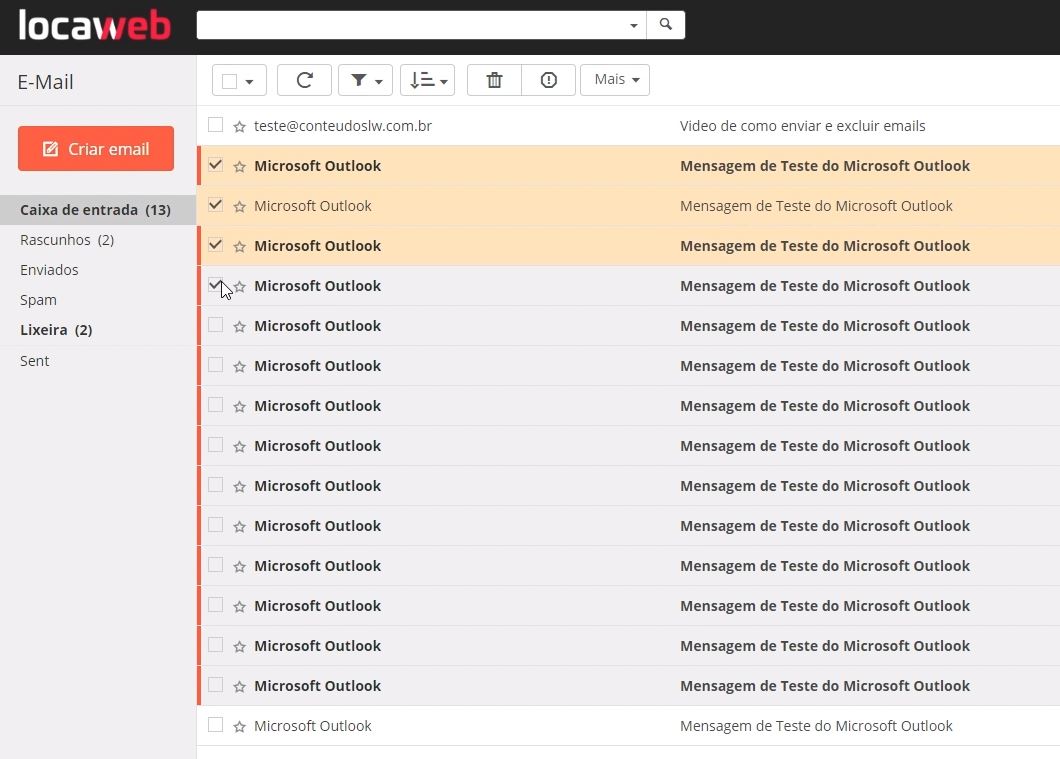This screenshot has height=759, width=1060.
Task: Go to the Rascunhos folder
Action: 67,240
